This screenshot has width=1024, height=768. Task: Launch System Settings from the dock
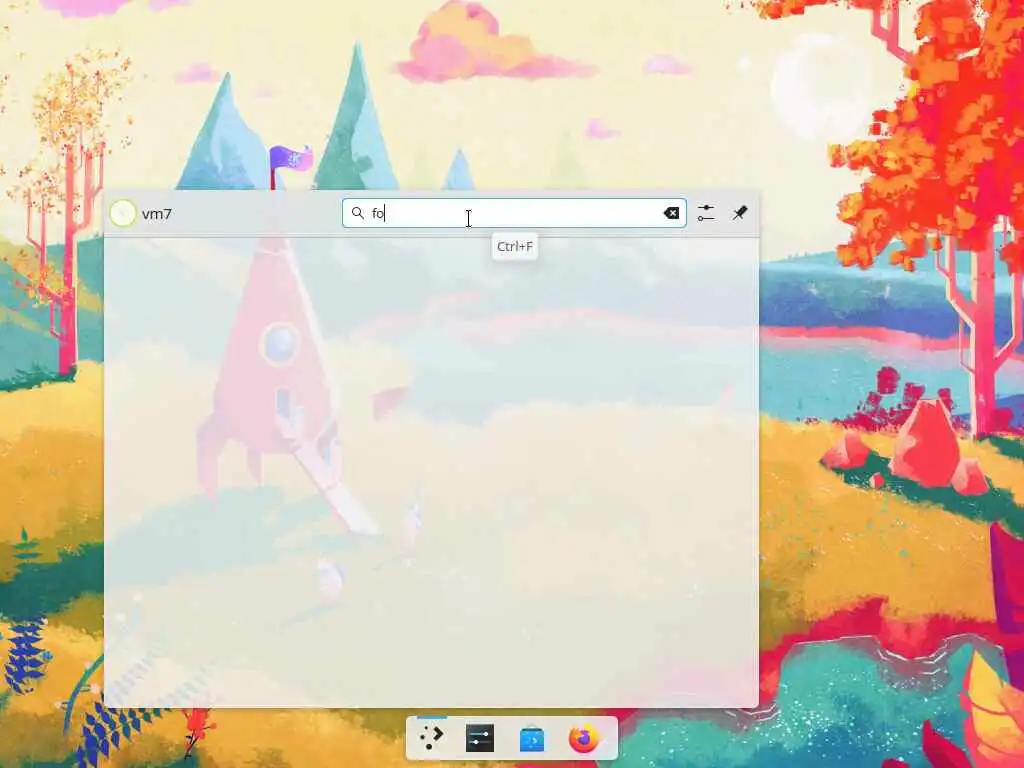[x=480, y=739]
